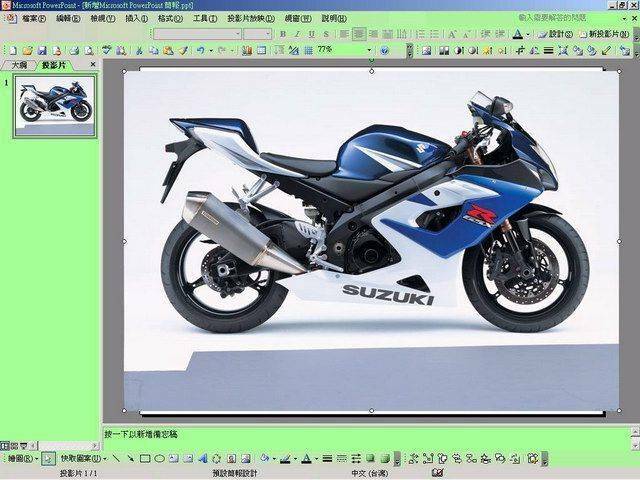Select the Crop tool
The width and height of the screenshot is (640, 480).
click(x=520, y=50)
